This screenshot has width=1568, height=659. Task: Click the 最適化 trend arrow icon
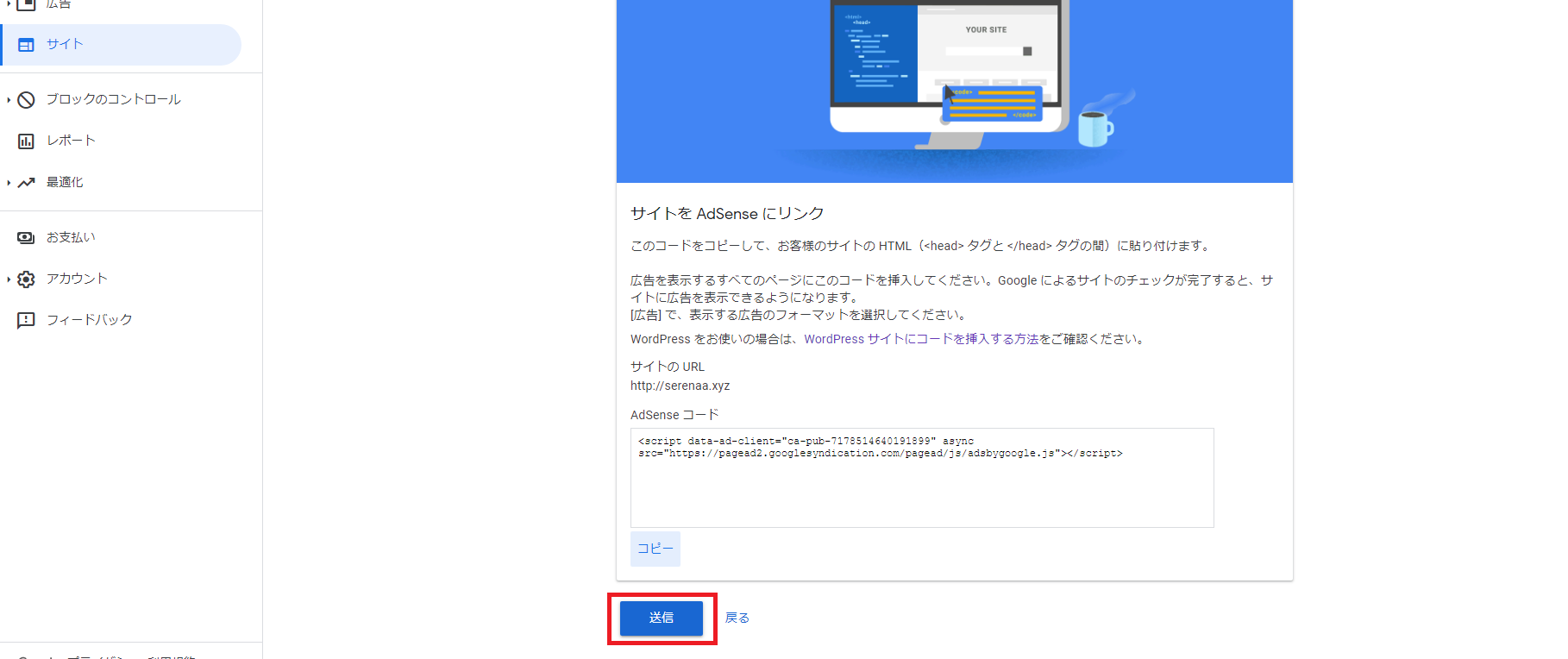tap(26, 182)
